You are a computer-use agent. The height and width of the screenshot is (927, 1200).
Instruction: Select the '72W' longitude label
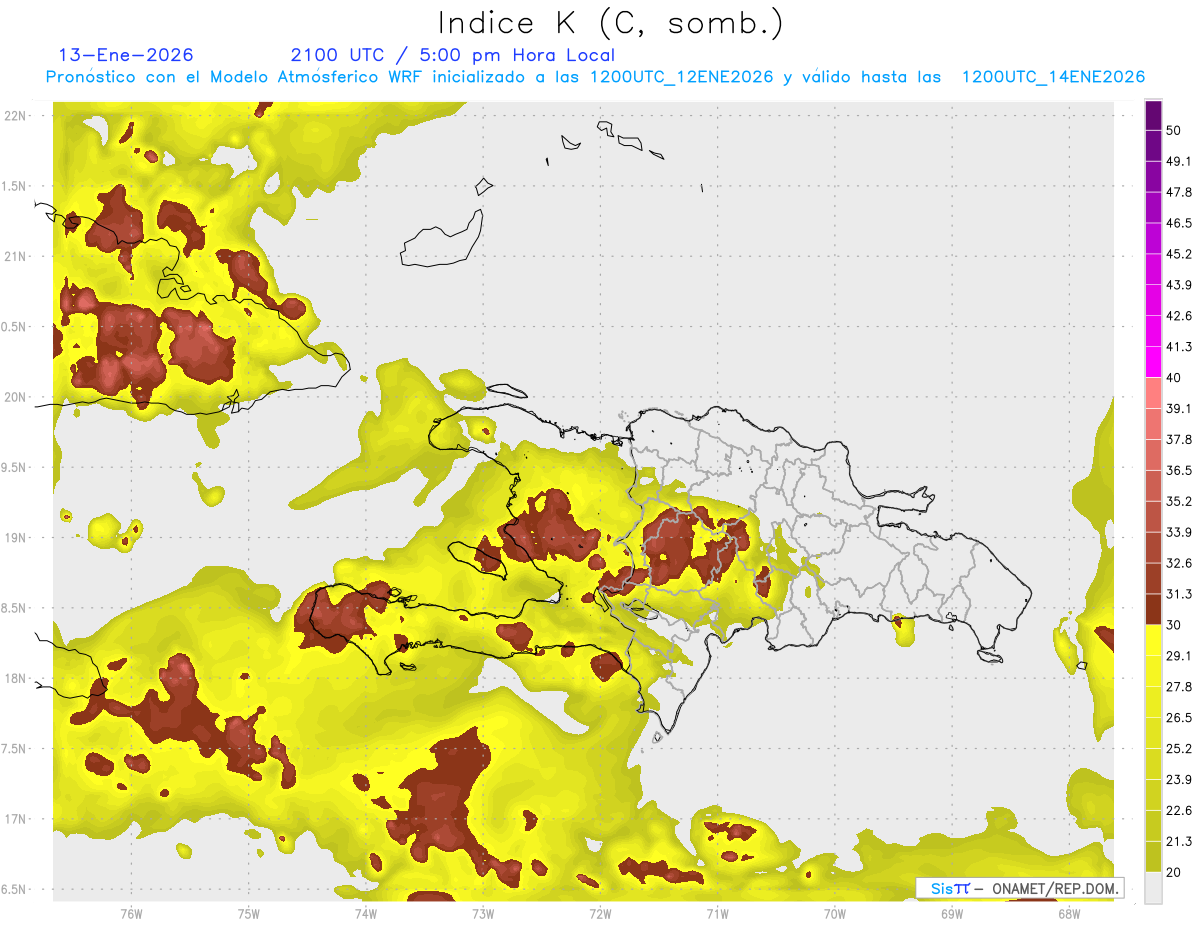pos(600,914)
